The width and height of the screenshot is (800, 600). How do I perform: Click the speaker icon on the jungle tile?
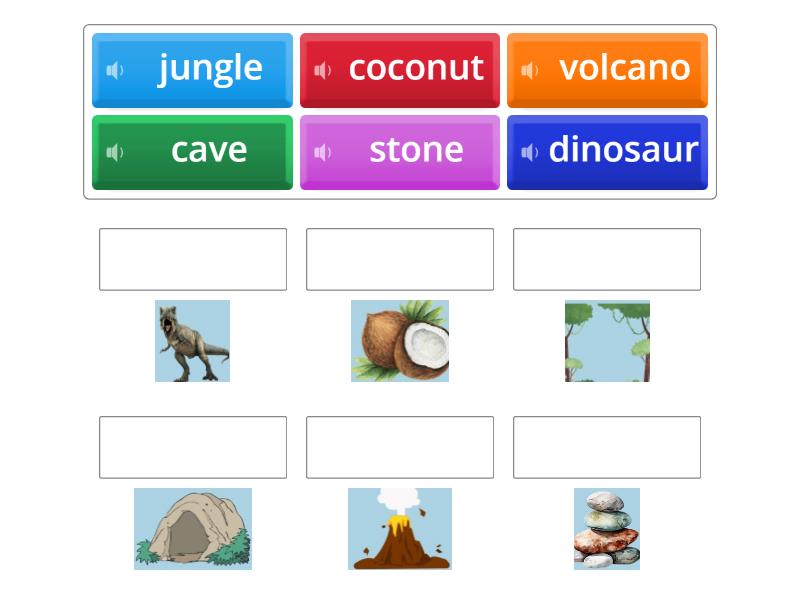click(117, 68)
